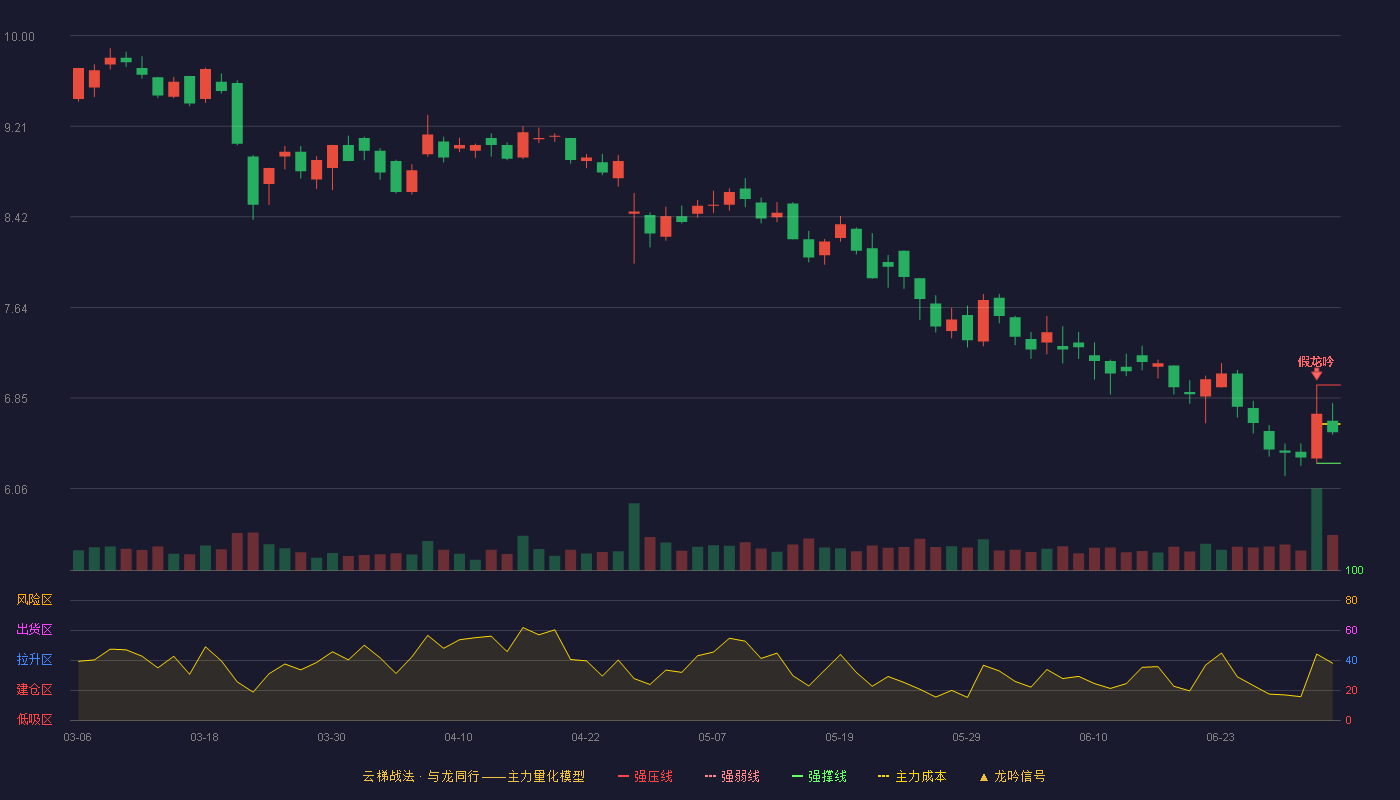Click the 建仓区 zone label
The width and height of the screenshot is (1400, 800).
[x=34, y=690]
